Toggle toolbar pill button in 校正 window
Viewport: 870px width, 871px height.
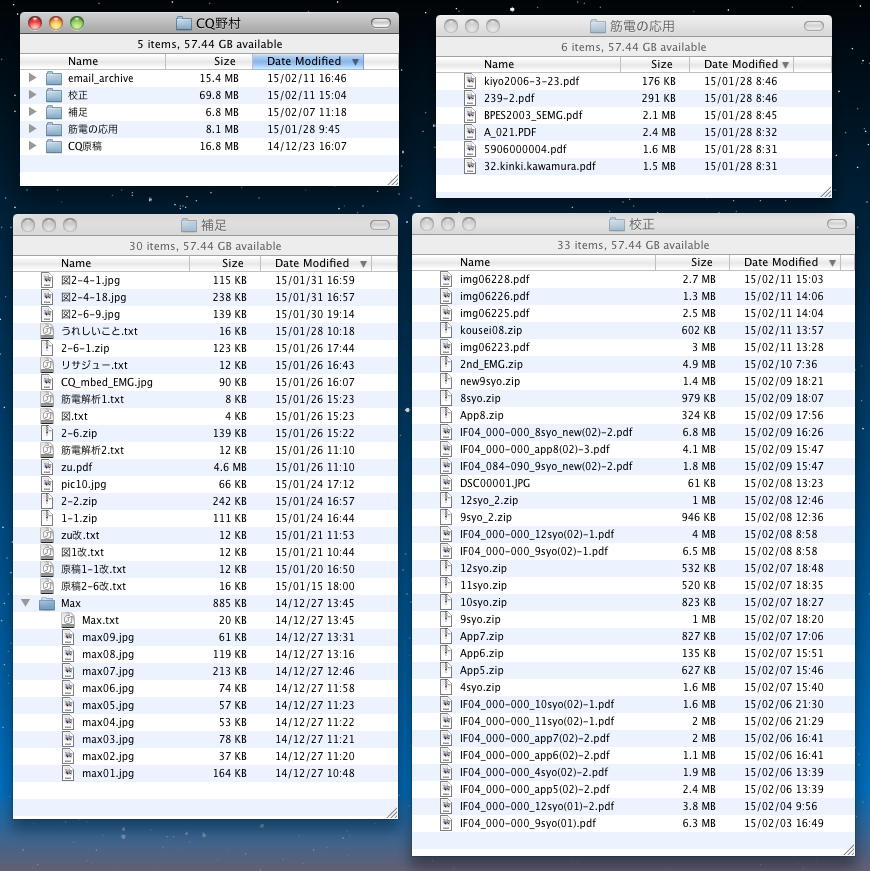click(837, 224)
